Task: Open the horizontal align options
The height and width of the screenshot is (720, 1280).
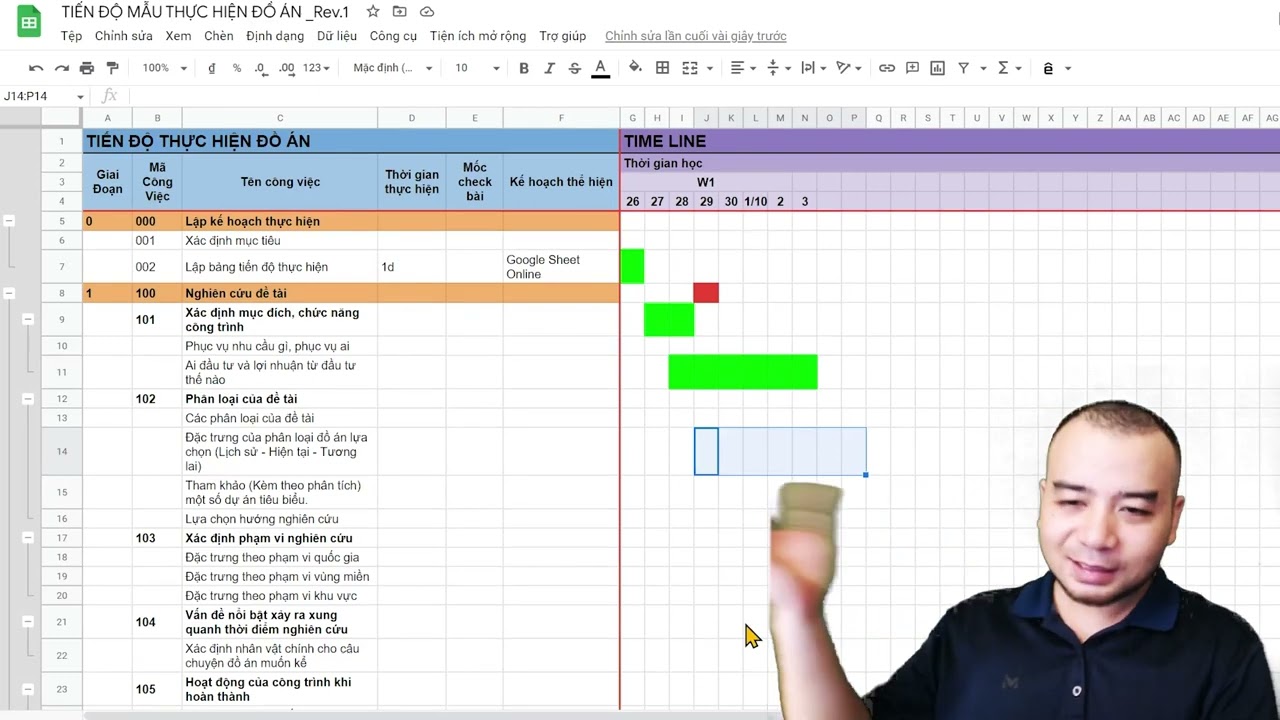Action: click(743, 68)
